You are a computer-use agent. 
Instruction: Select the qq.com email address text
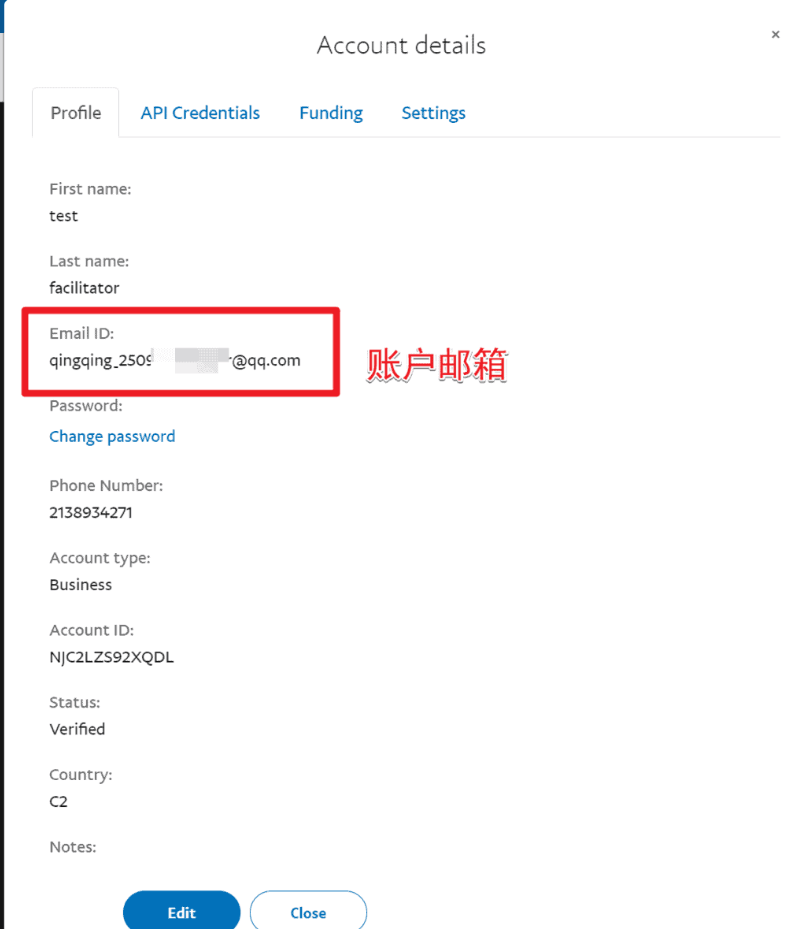tap(174, 361)
